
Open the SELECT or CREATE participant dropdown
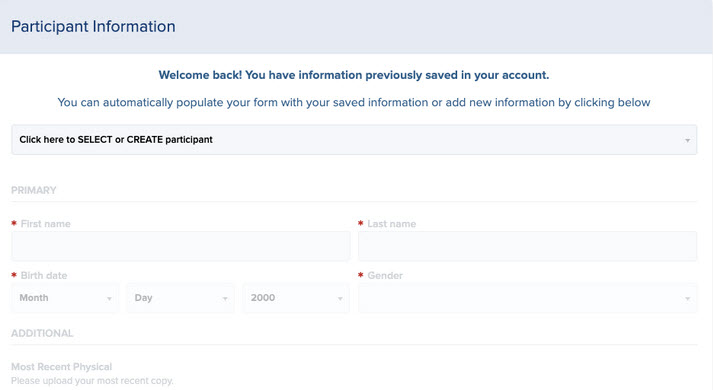click(x=354, y=140)
